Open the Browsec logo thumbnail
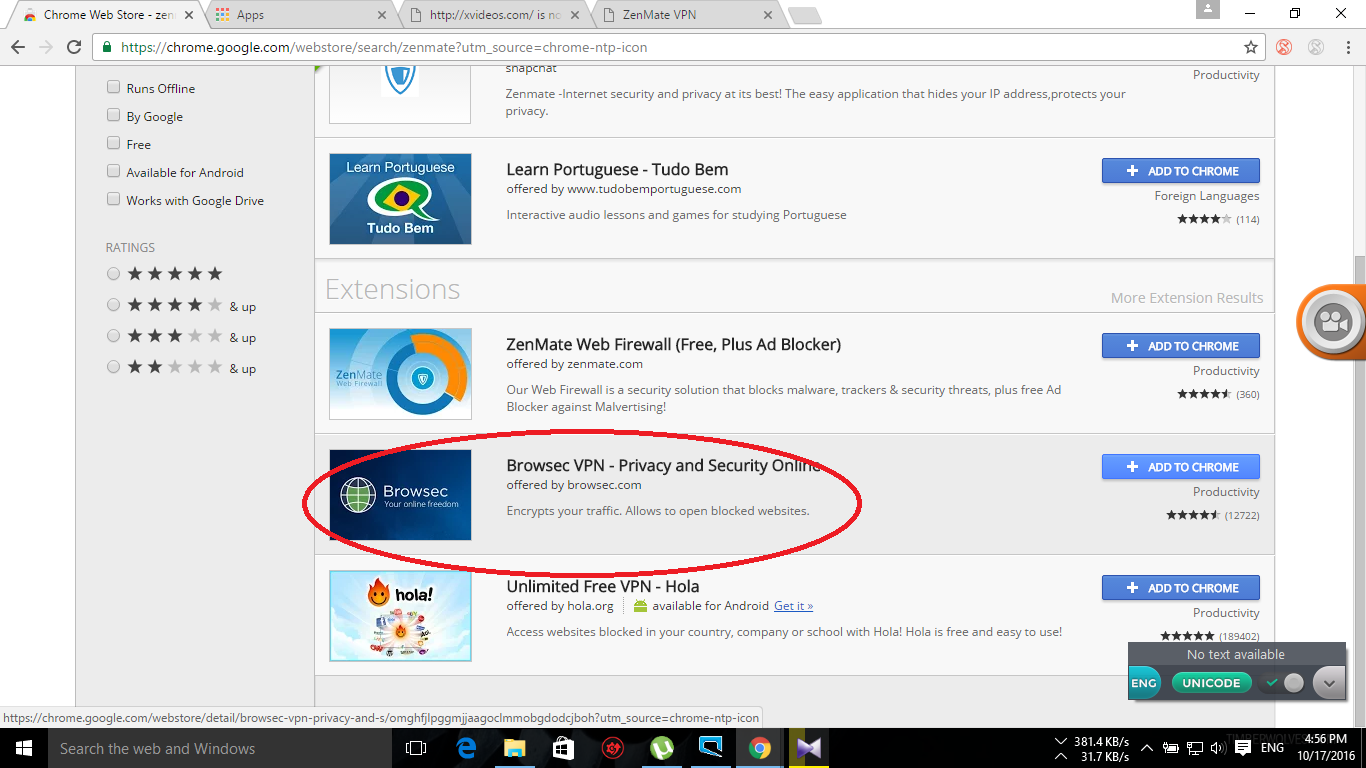Screen dimensions: 1366x768 coord(400,495)
